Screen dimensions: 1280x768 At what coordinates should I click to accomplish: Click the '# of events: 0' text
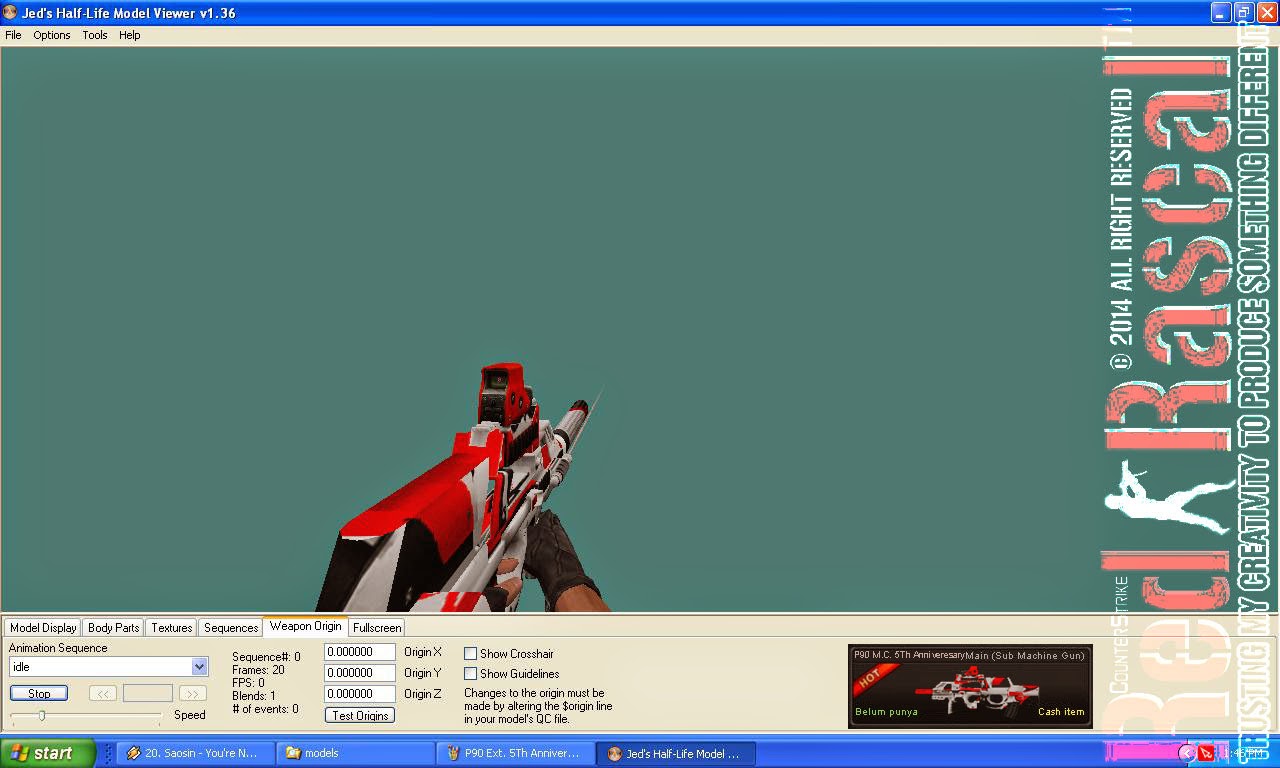click(x=265, y=709)
